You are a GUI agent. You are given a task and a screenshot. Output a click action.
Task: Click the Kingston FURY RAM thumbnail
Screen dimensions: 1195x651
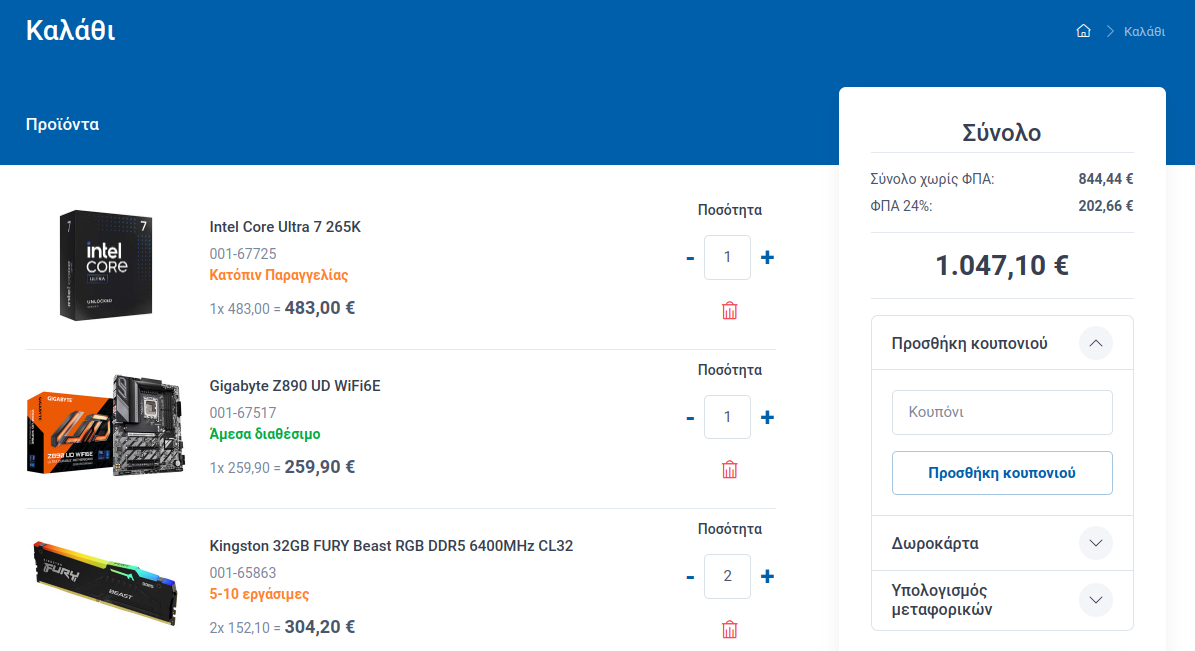[106, 583]
